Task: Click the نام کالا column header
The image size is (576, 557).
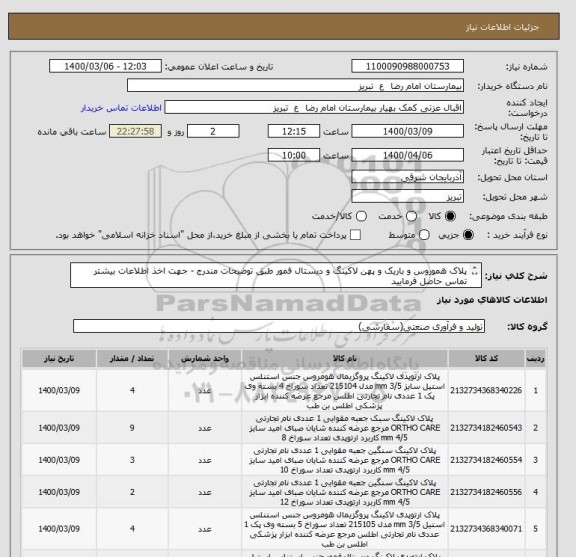Action: point(345,359)
